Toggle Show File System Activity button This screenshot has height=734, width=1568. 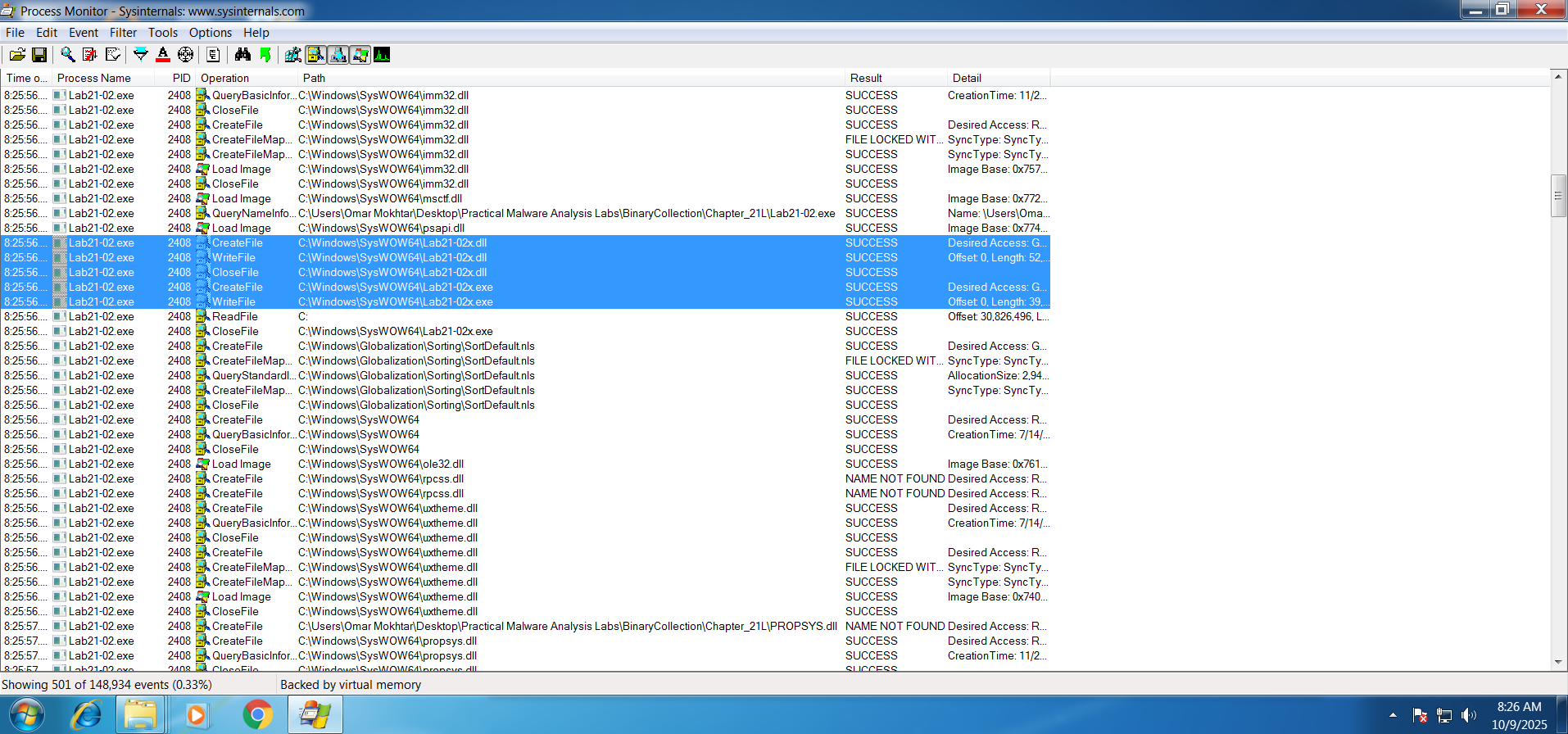(315, 55)
